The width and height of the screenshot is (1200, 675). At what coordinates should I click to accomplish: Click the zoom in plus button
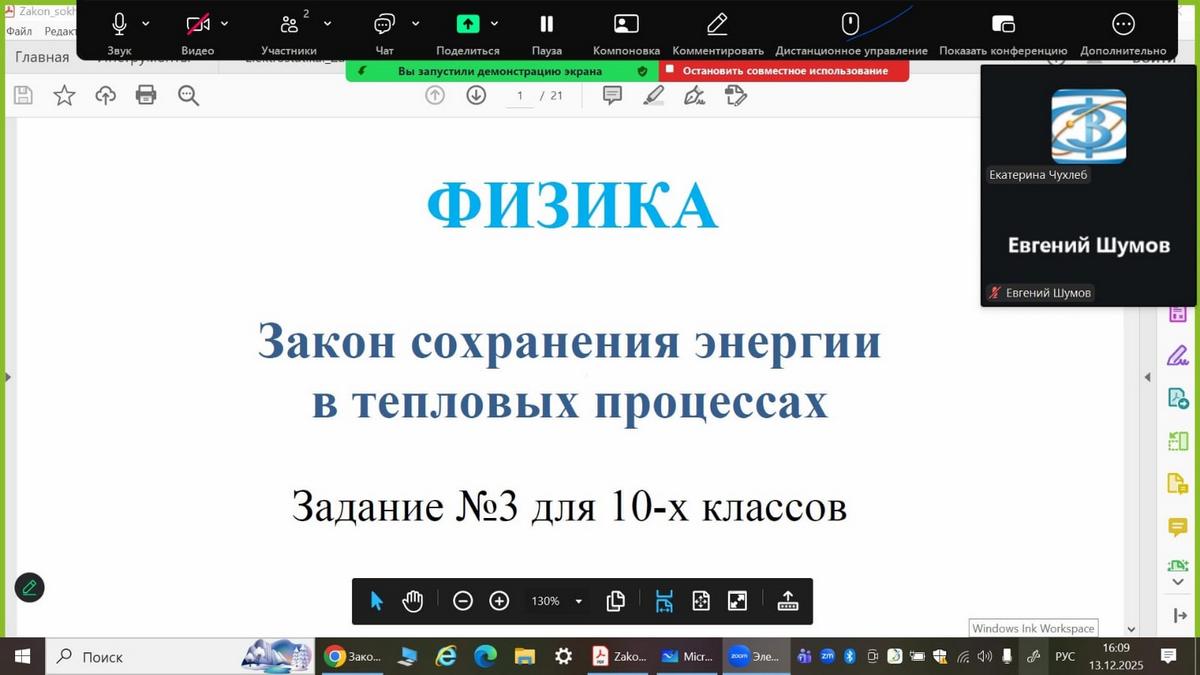coord(499,601)
